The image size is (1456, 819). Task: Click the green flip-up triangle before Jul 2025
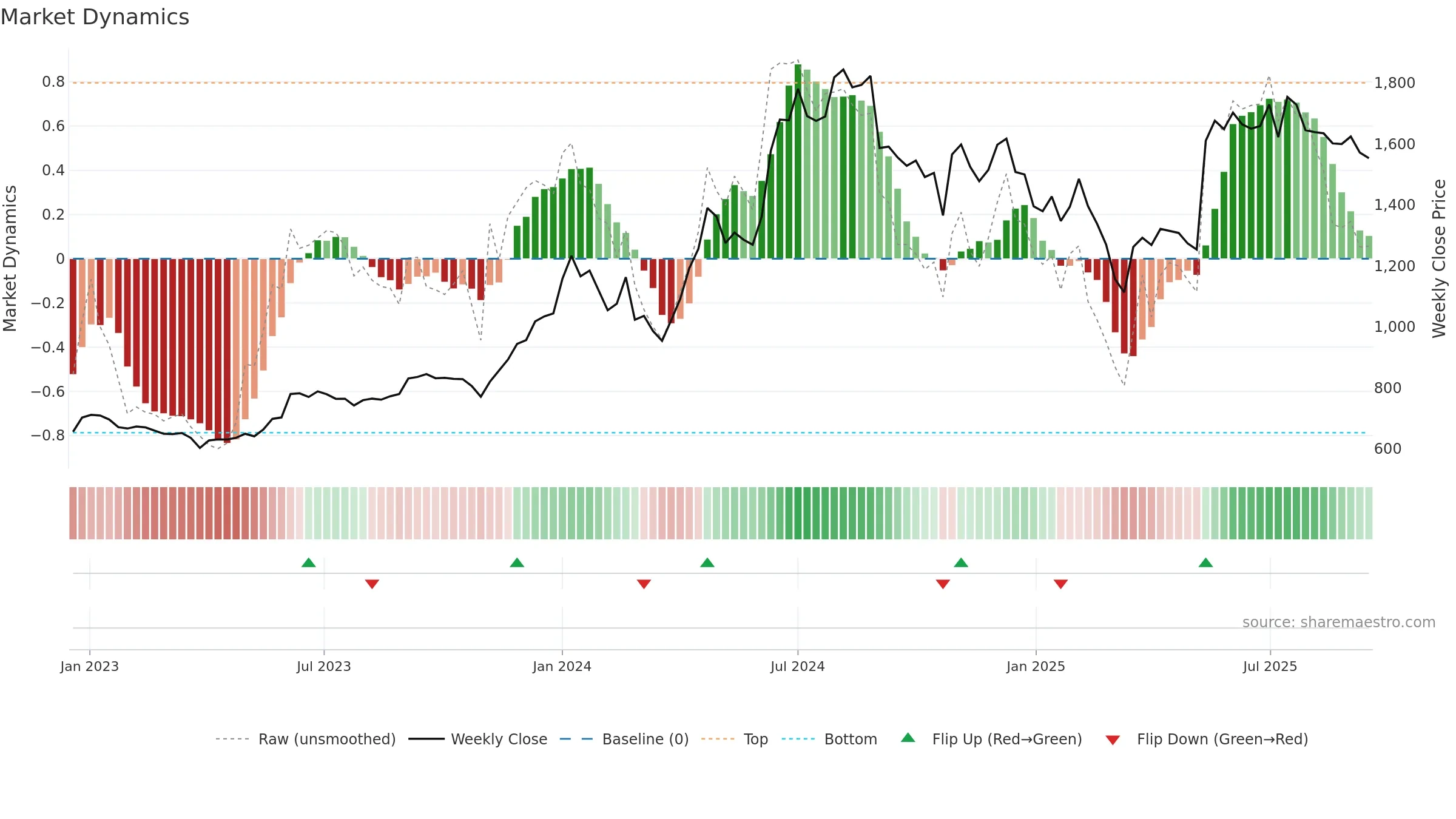click(x=1206, y=562)
